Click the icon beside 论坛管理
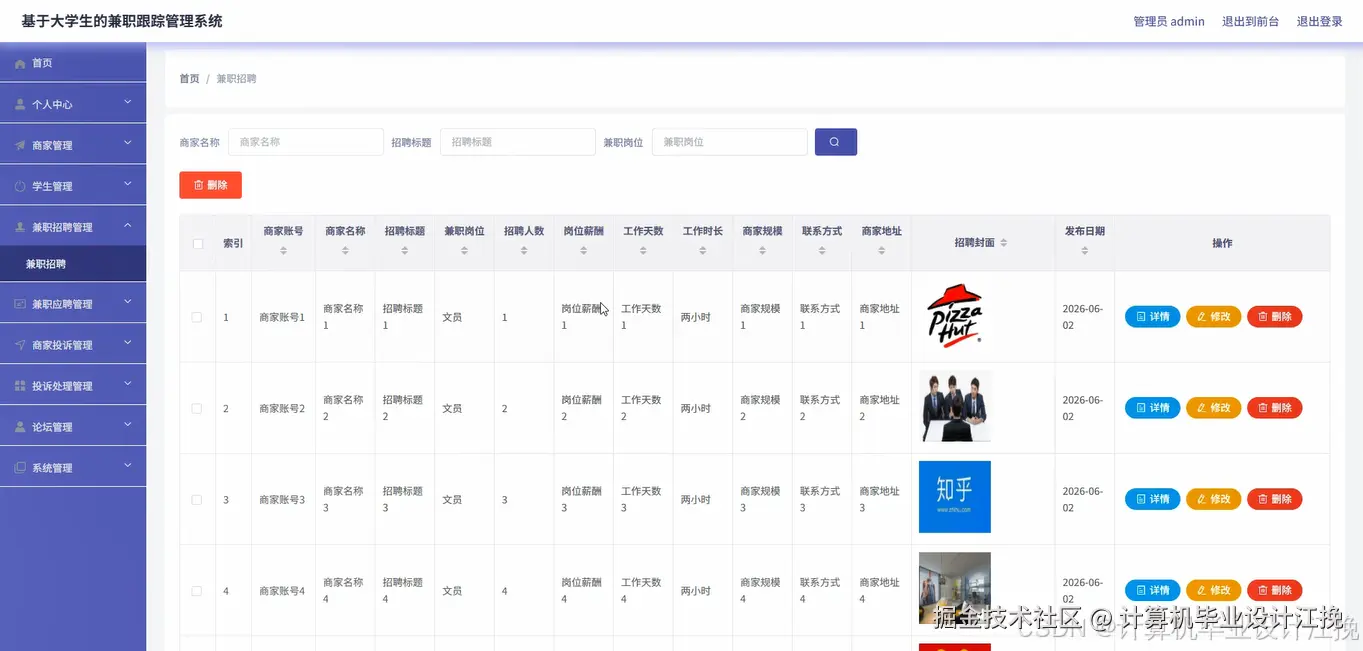The width and height of the screenshot is (1363, 651). tap(20, 427)
